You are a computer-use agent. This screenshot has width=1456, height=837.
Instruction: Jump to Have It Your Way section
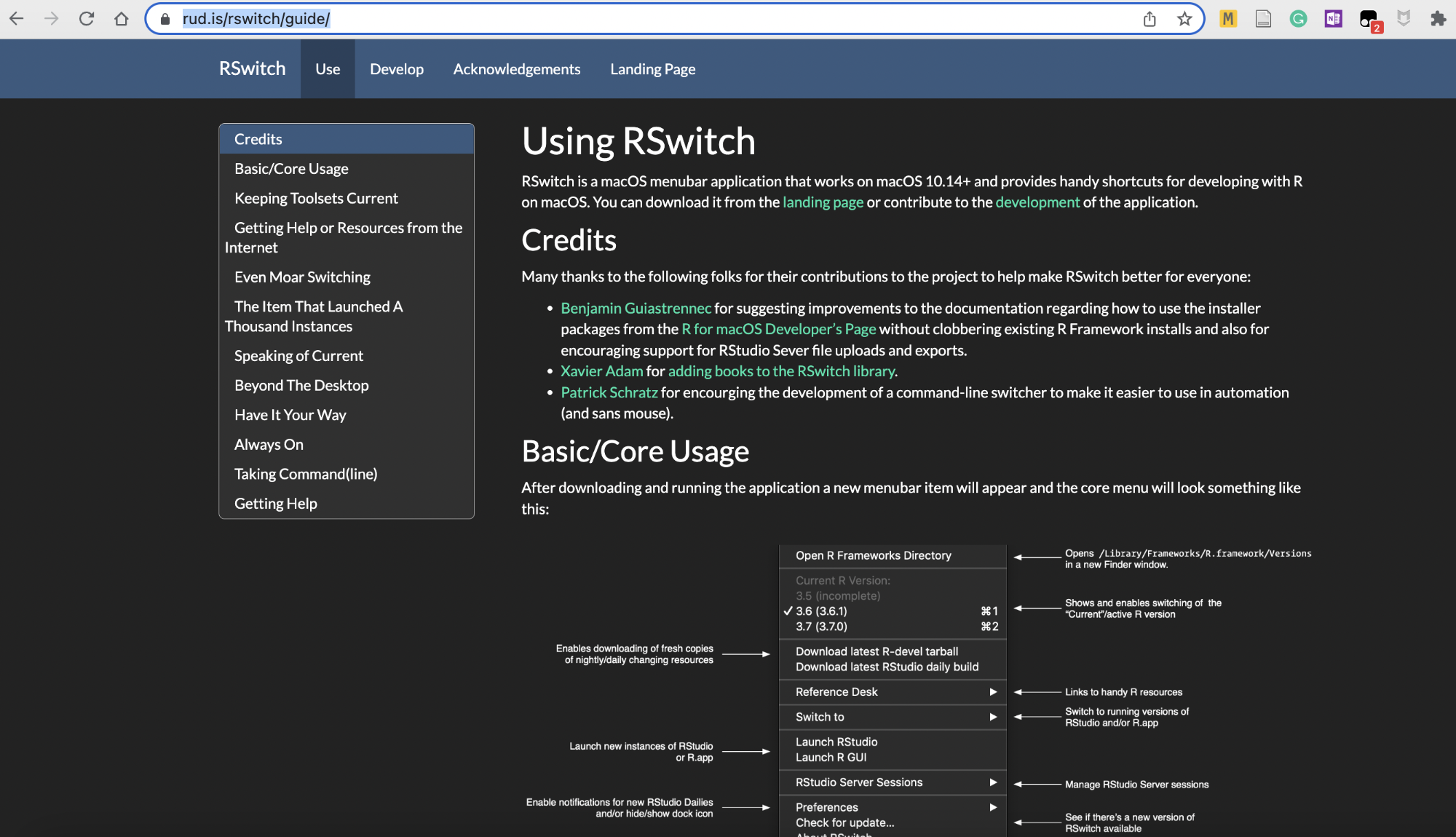click(347, 415)
